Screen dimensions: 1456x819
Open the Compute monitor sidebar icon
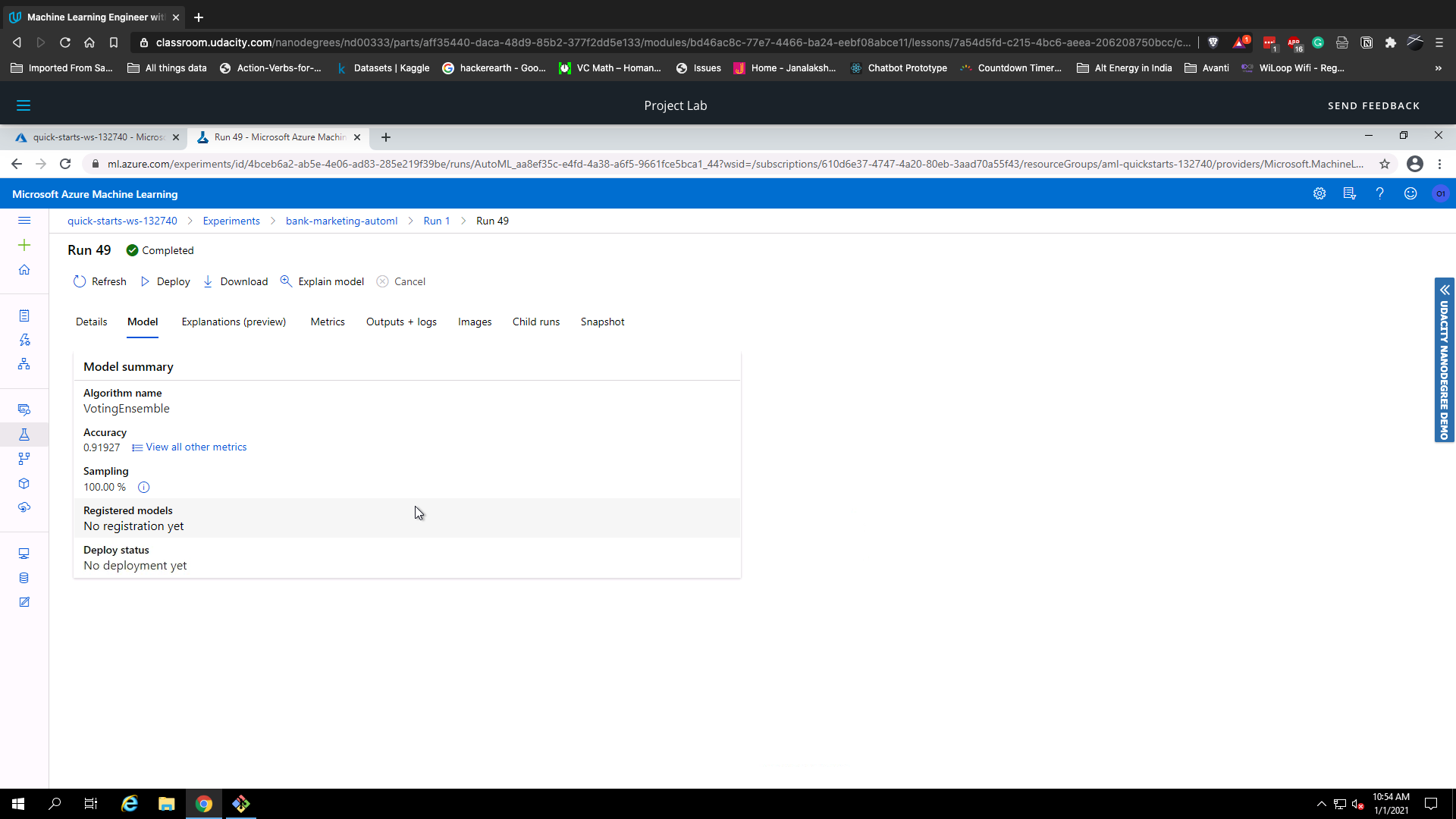coord(24,554)
